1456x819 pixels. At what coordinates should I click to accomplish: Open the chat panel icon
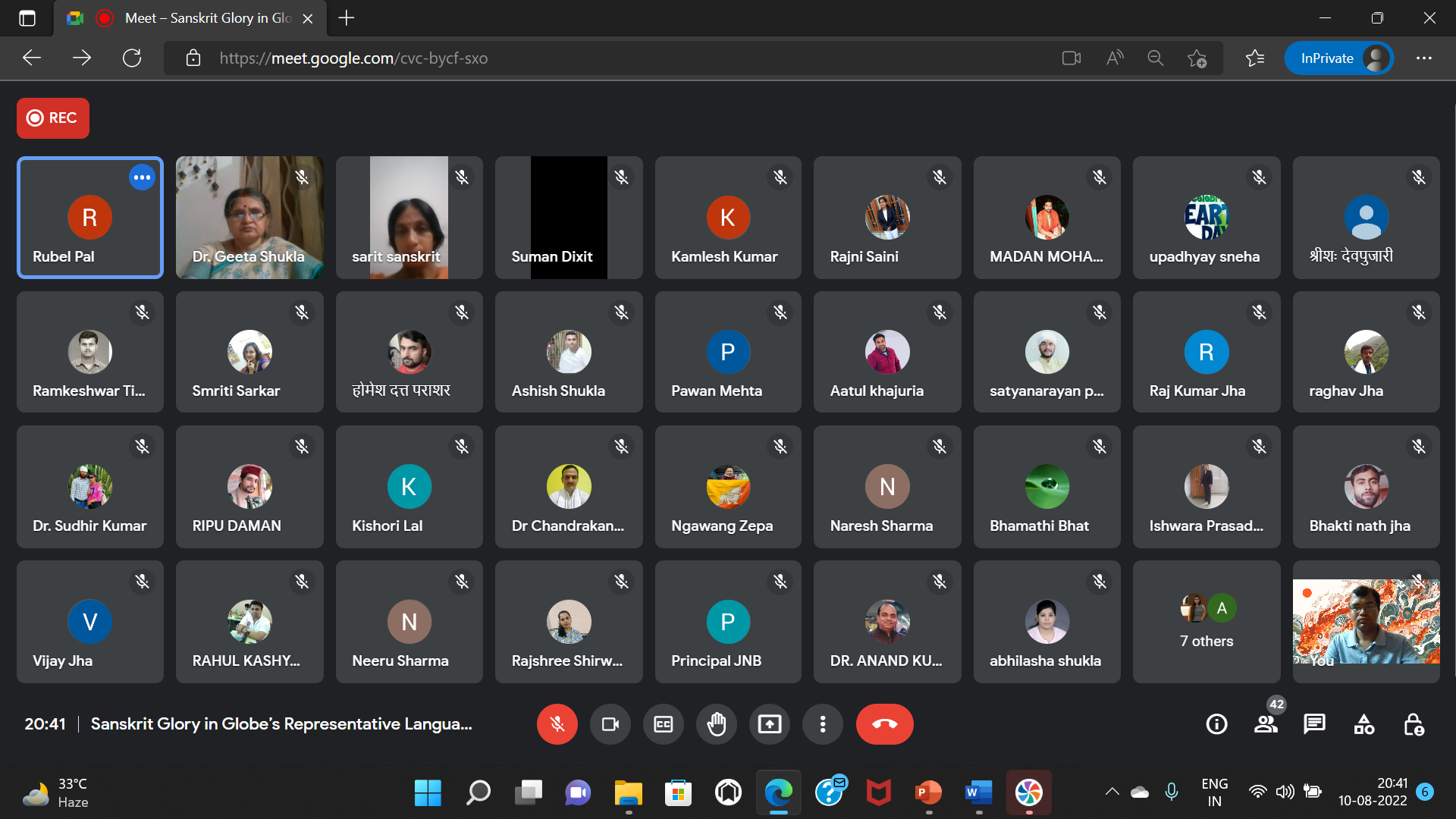pos(1314,724)
